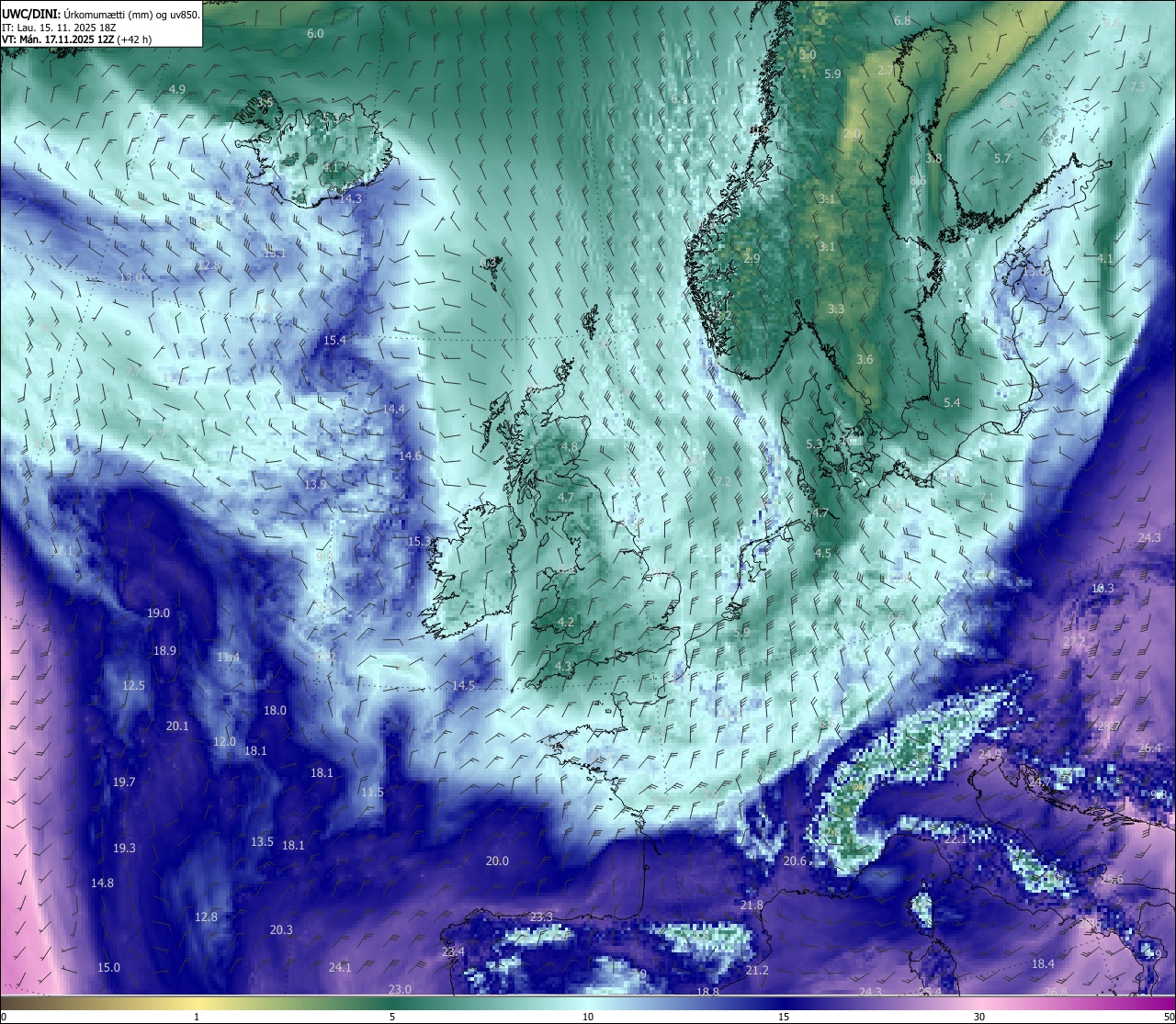Click the IT: Lau. 15.11.2025 18Z line

point(58,28)
